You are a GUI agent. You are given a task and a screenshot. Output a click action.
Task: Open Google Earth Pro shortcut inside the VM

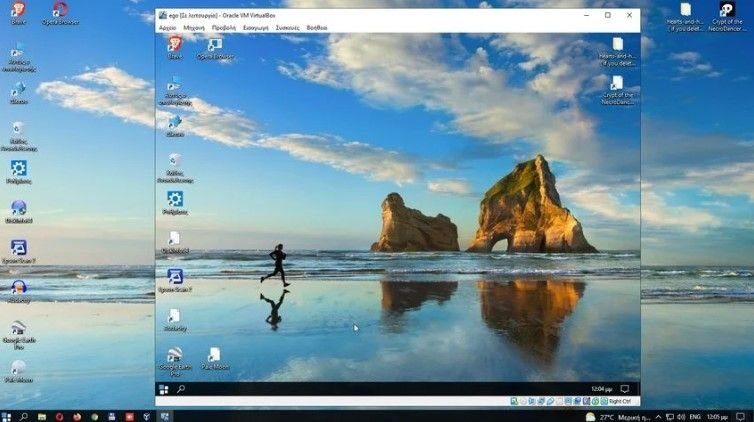(175, 355)
